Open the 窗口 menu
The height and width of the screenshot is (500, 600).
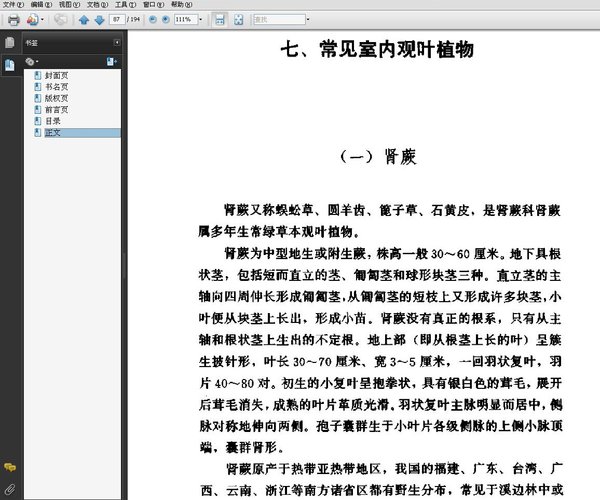pyautogui.click(x=153, y=4)
